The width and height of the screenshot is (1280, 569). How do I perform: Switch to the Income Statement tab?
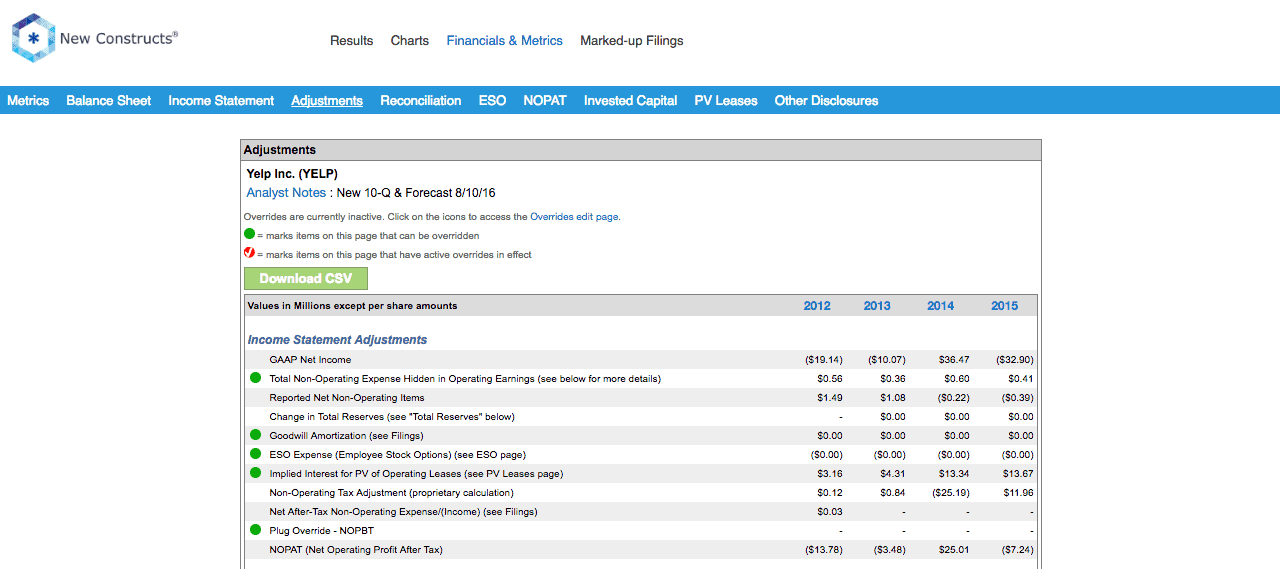(x=221, y=100)
